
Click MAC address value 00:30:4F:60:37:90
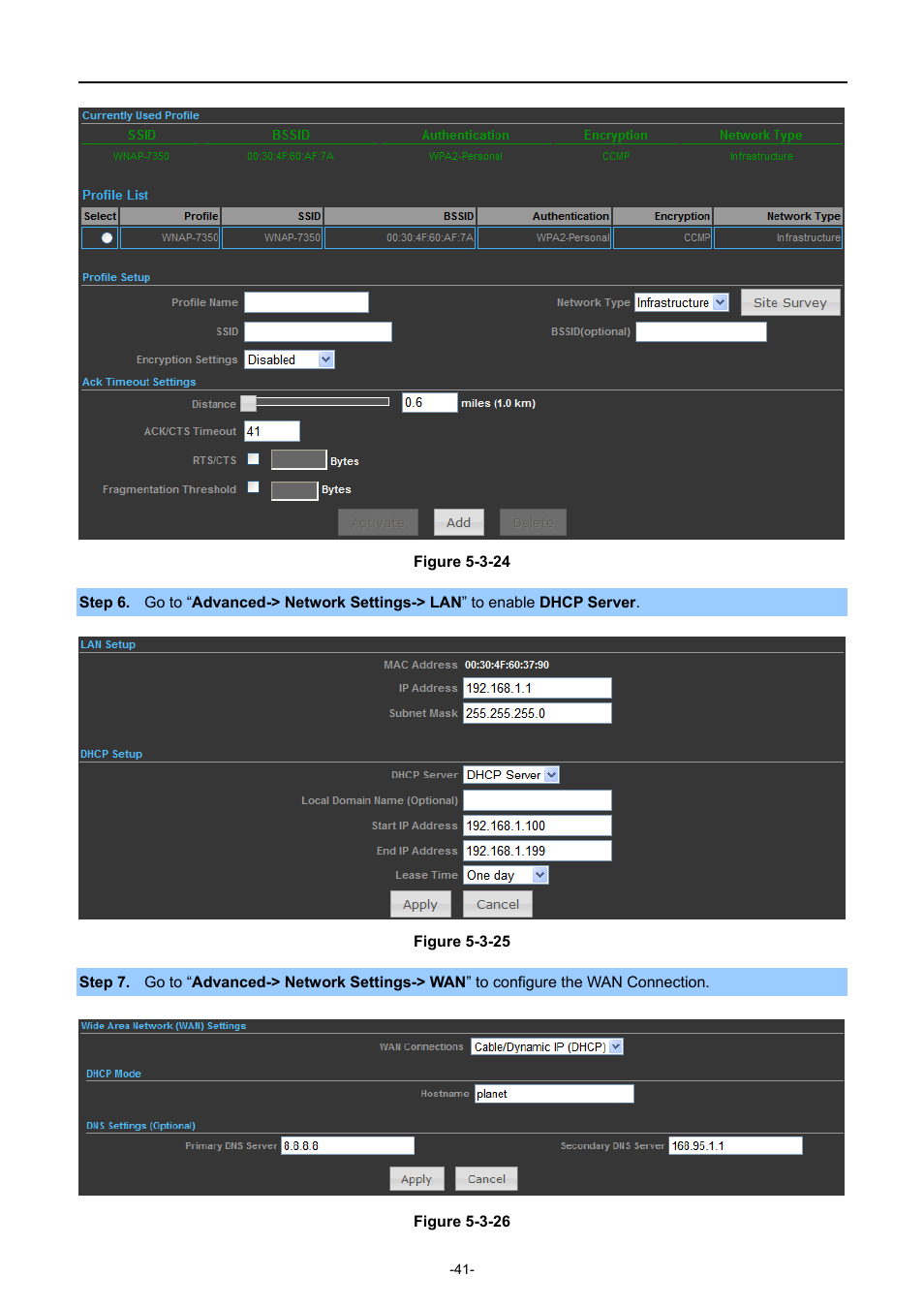(507, 665)
